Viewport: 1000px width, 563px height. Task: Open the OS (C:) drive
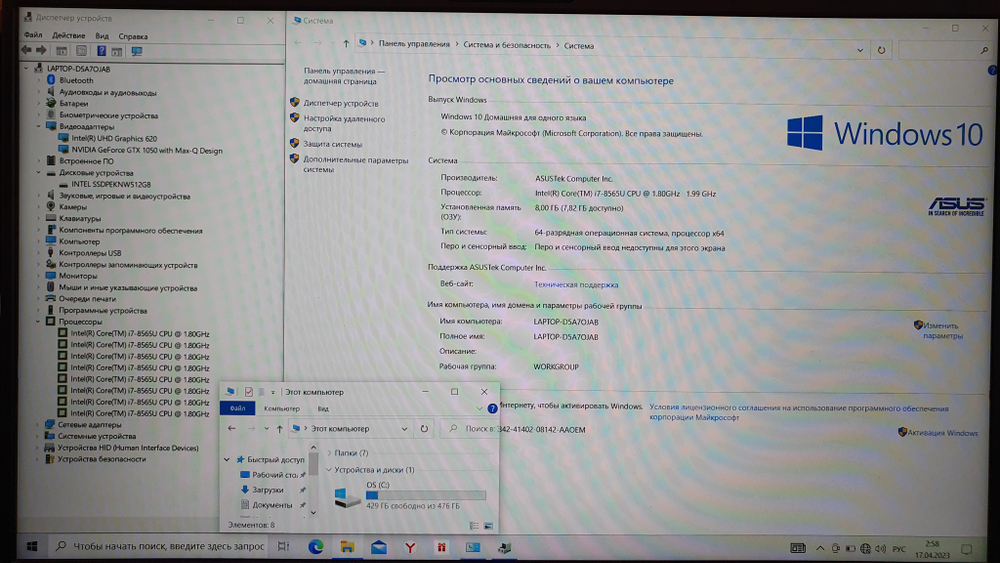tap(411, 495)
